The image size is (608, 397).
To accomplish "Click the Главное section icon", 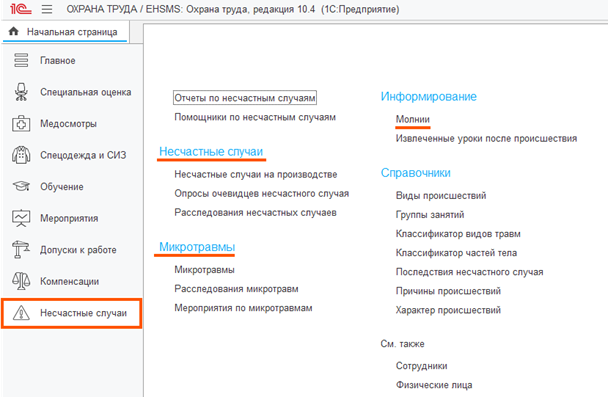I will (x=21, y=60).
